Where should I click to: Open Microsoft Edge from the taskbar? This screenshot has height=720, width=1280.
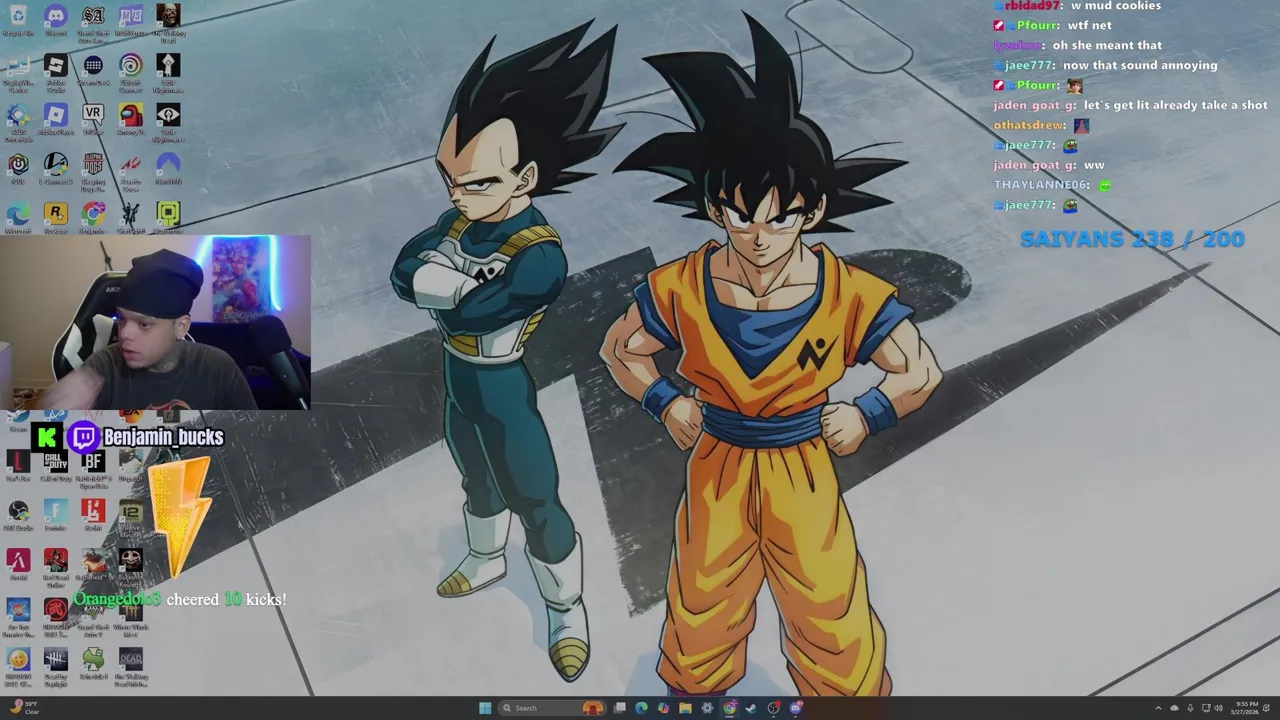click(641, 708)
